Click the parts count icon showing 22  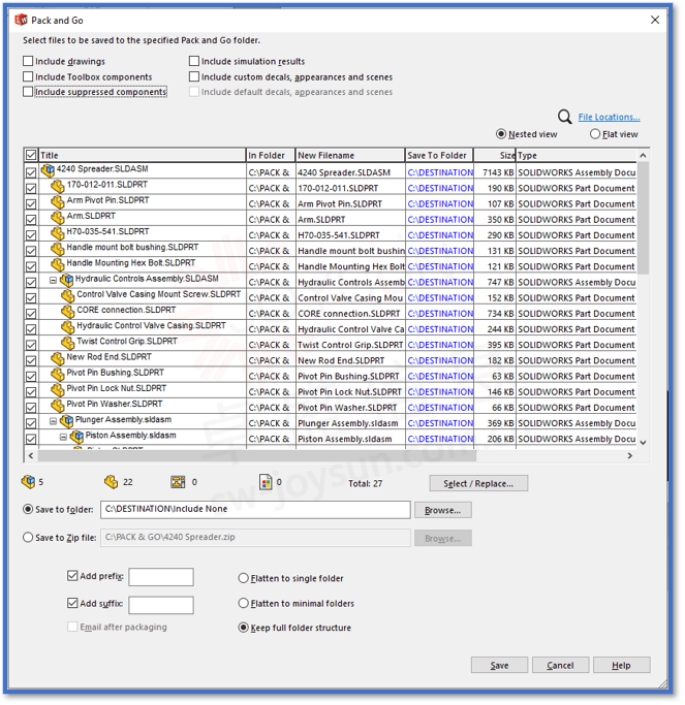tap(111, 482)
